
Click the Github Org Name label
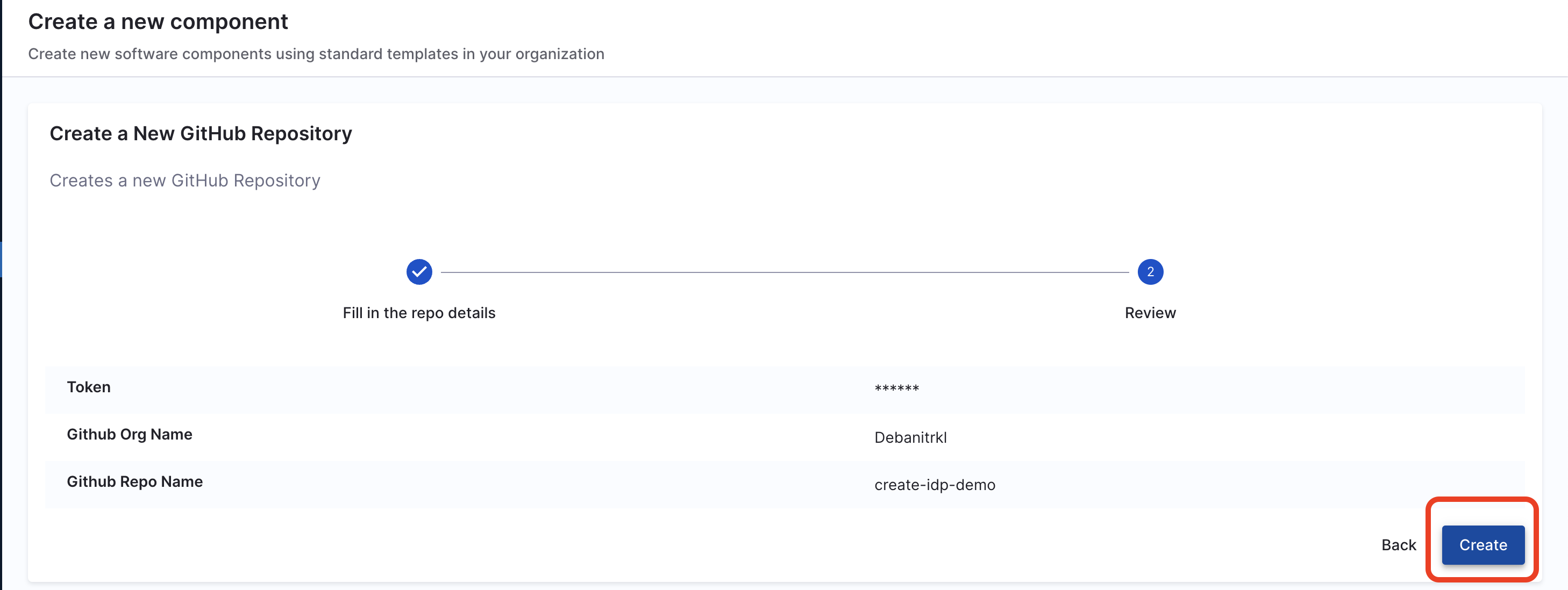[130, 434]
